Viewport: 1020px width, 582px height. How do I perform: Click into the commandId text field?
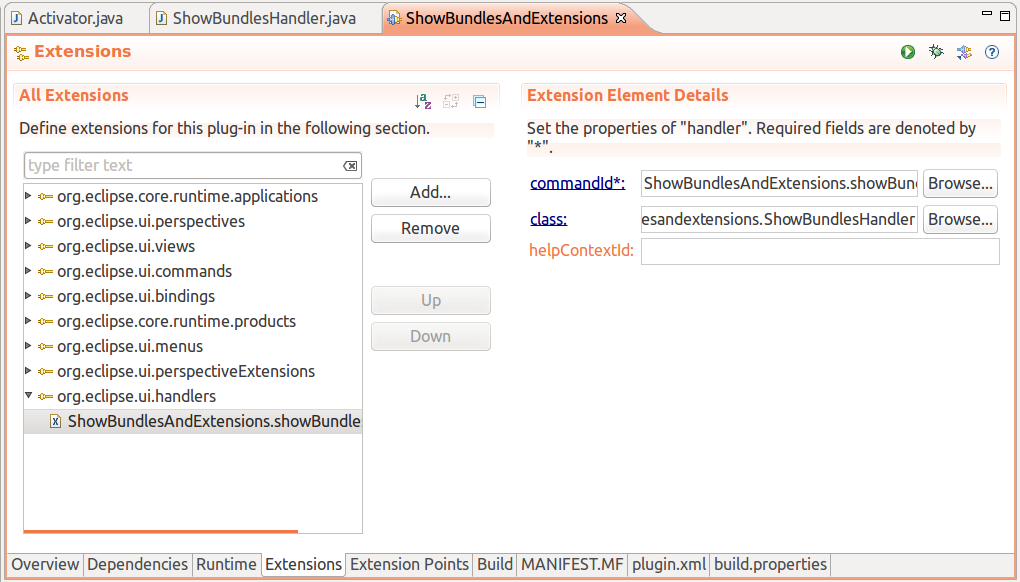tap(779, 183)
